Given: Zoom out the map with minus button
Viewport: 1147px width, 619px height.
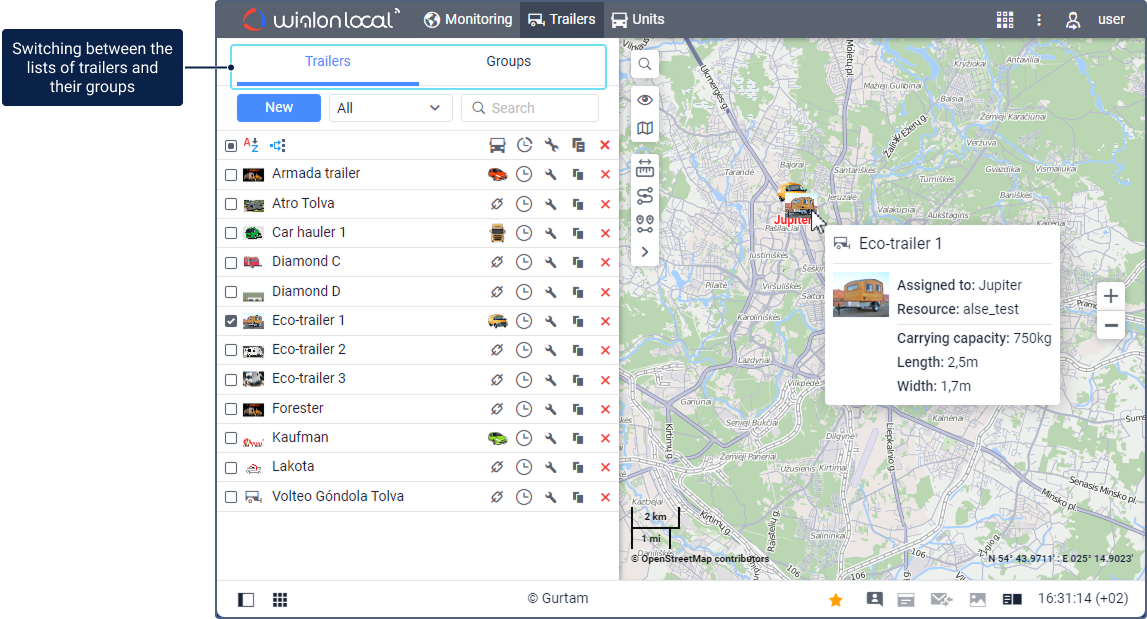Looking at the screenshot, I should pos(1110,325).
